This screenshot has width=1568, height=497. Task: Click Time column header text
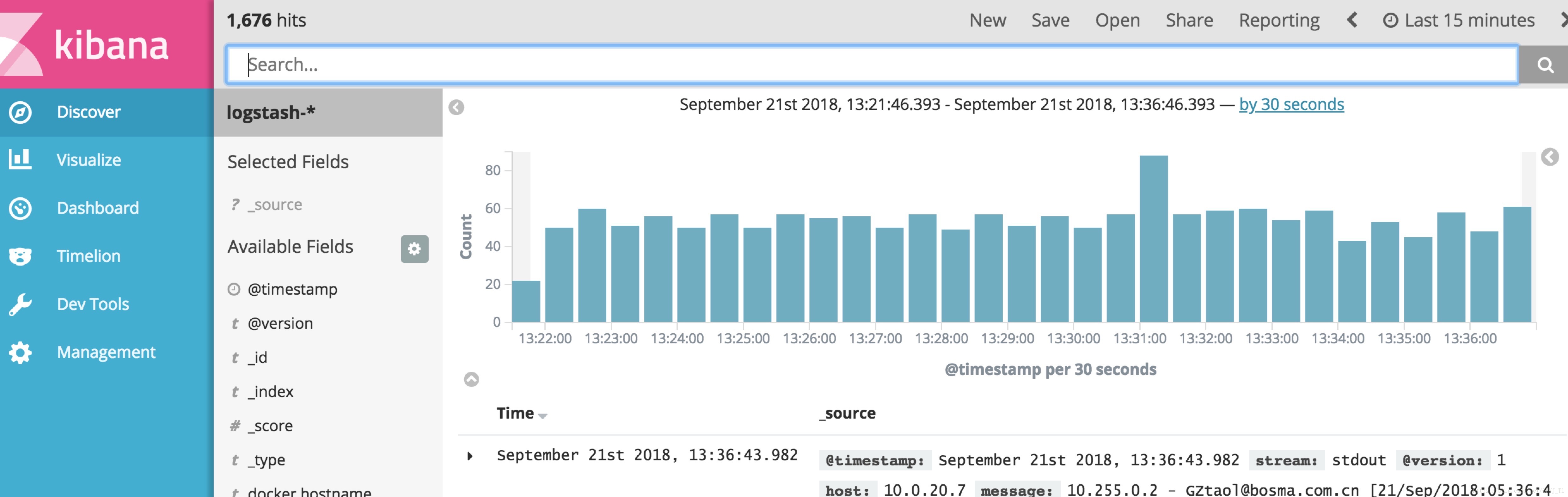pyautogui.click(x=515, y=414)
